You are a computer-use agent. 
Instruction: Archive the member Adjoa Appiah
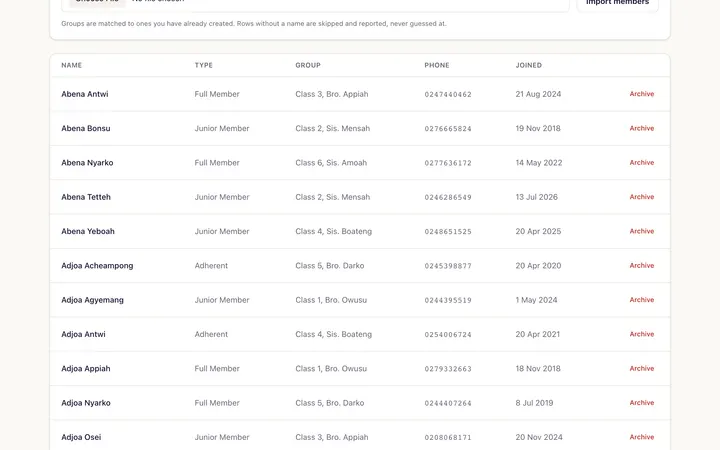[x=641, y=368]
